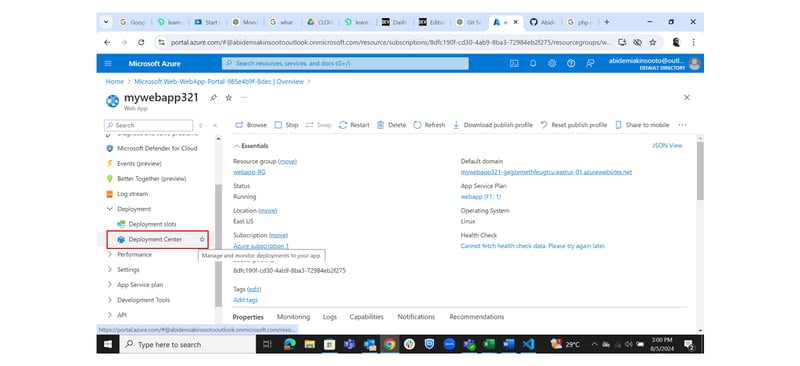Viewport: 800px width, 366px height.
Task: Close the mywebapp321 blade with the X
Action: [x=687, y=97]
